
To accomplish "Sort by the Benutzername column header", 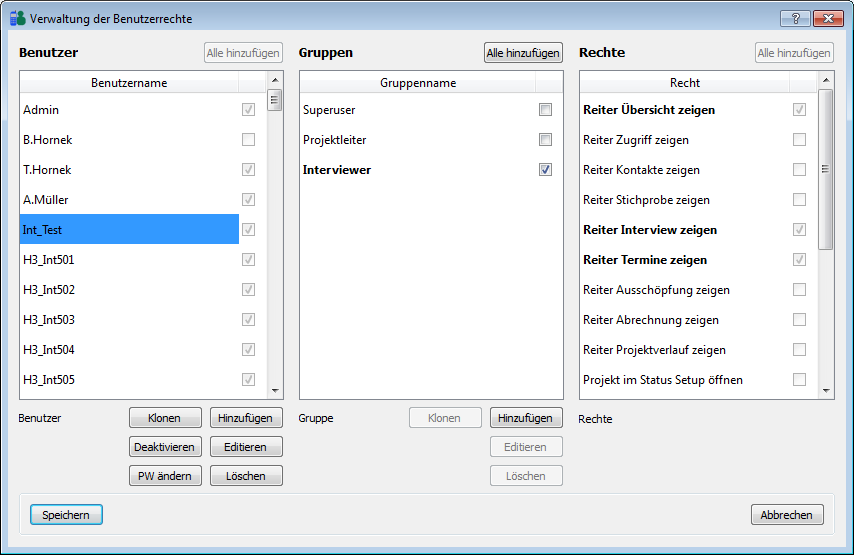I will pyautogui.click(x=129, y=83).
